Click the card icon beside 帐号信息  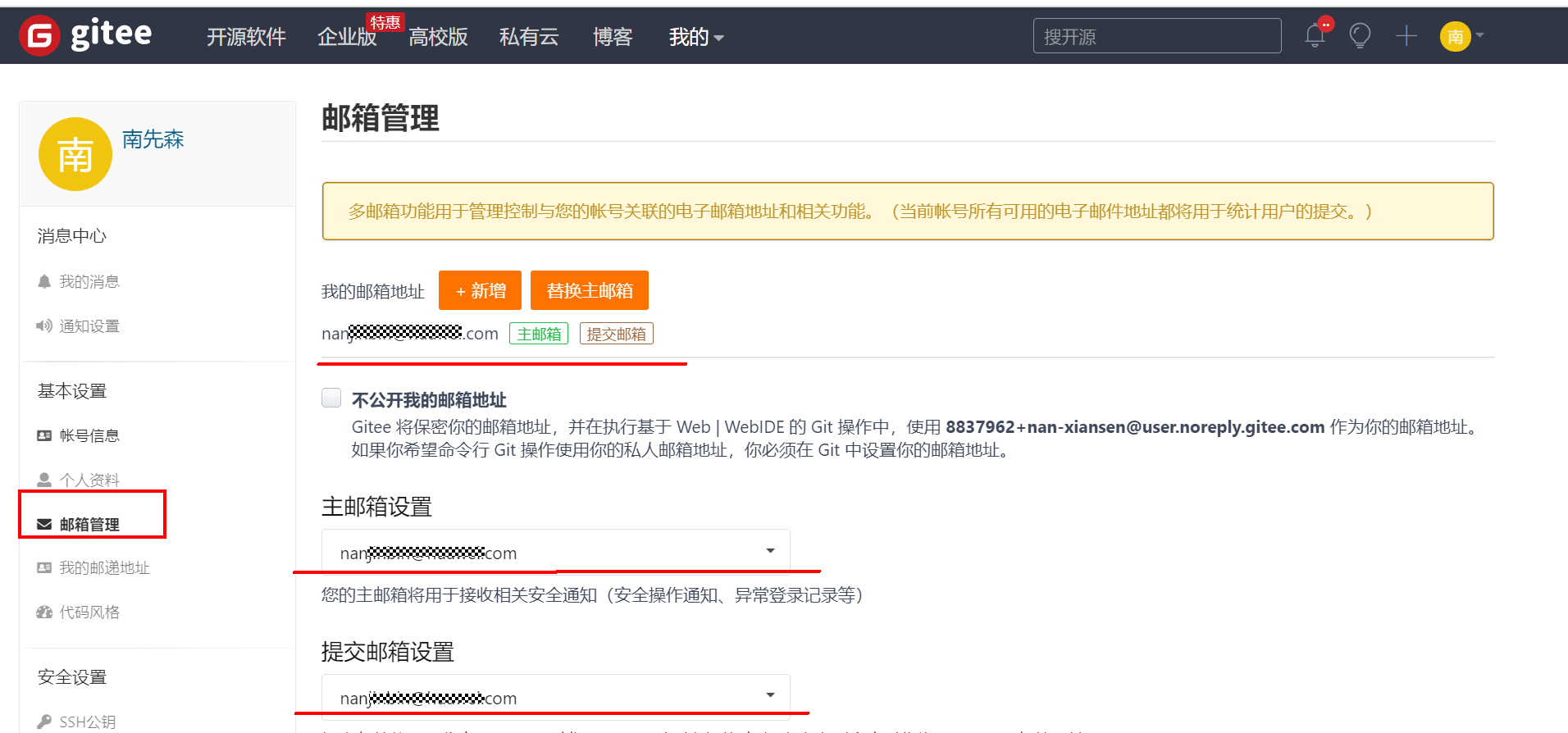click(x=44, y=435)
